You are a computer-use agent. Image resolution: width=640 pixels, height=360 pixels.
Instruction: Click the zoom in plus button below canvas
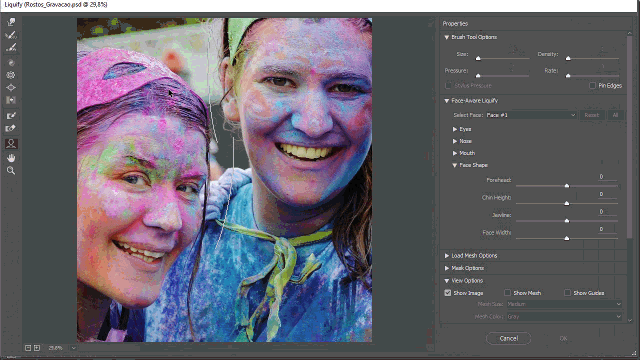point(37,348)
